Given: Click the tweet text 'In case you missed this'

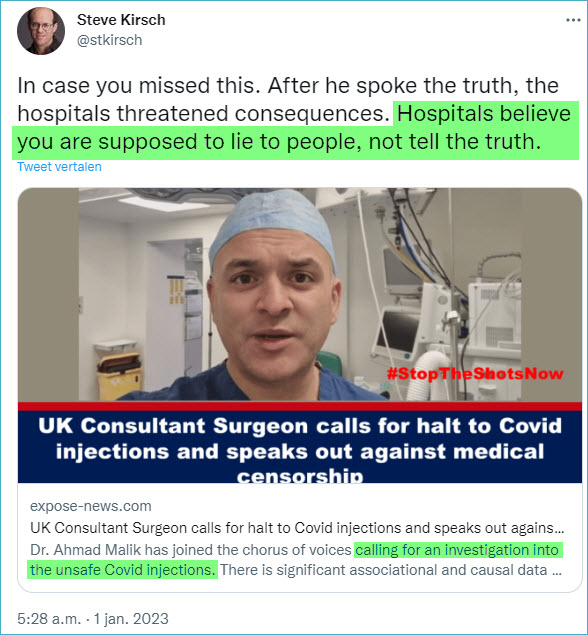Looking at the screenshot, I should pyautogui.click(x=138, y=86).
